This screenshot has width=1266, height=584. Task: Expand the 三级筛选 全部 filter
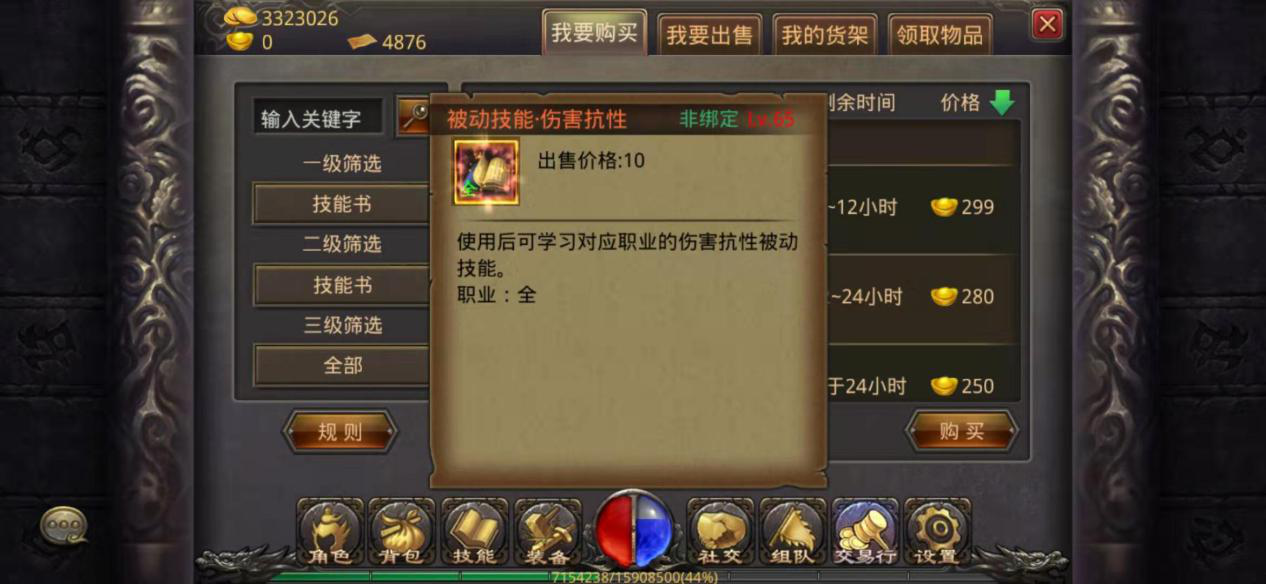[342, 366]
